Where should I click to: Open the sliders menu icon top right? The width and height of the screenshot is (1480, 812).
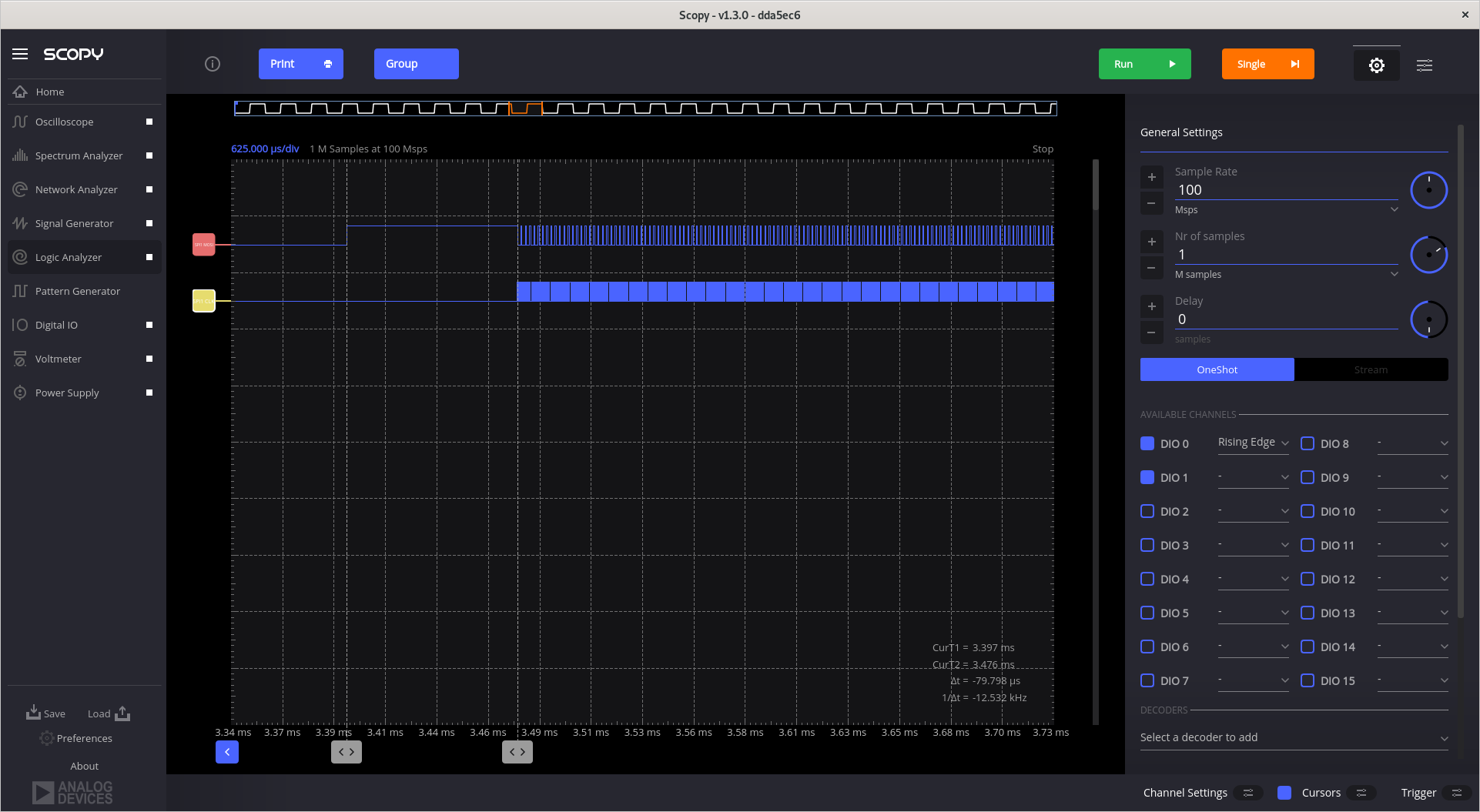(x=1425, y=65)
